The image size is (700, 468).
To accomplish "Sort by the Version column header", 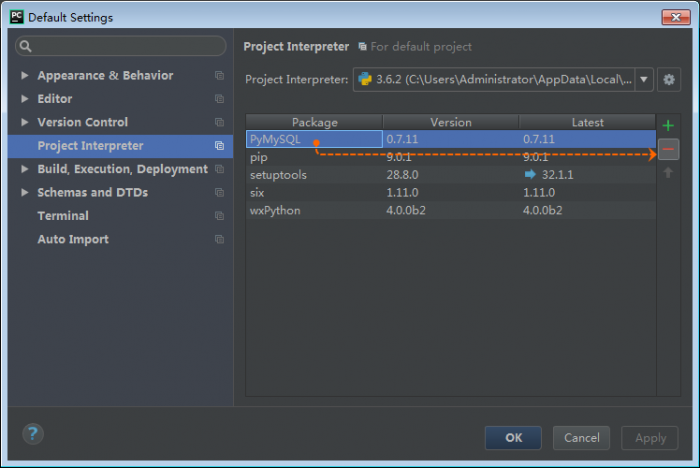I will click(x=450, y=122).
